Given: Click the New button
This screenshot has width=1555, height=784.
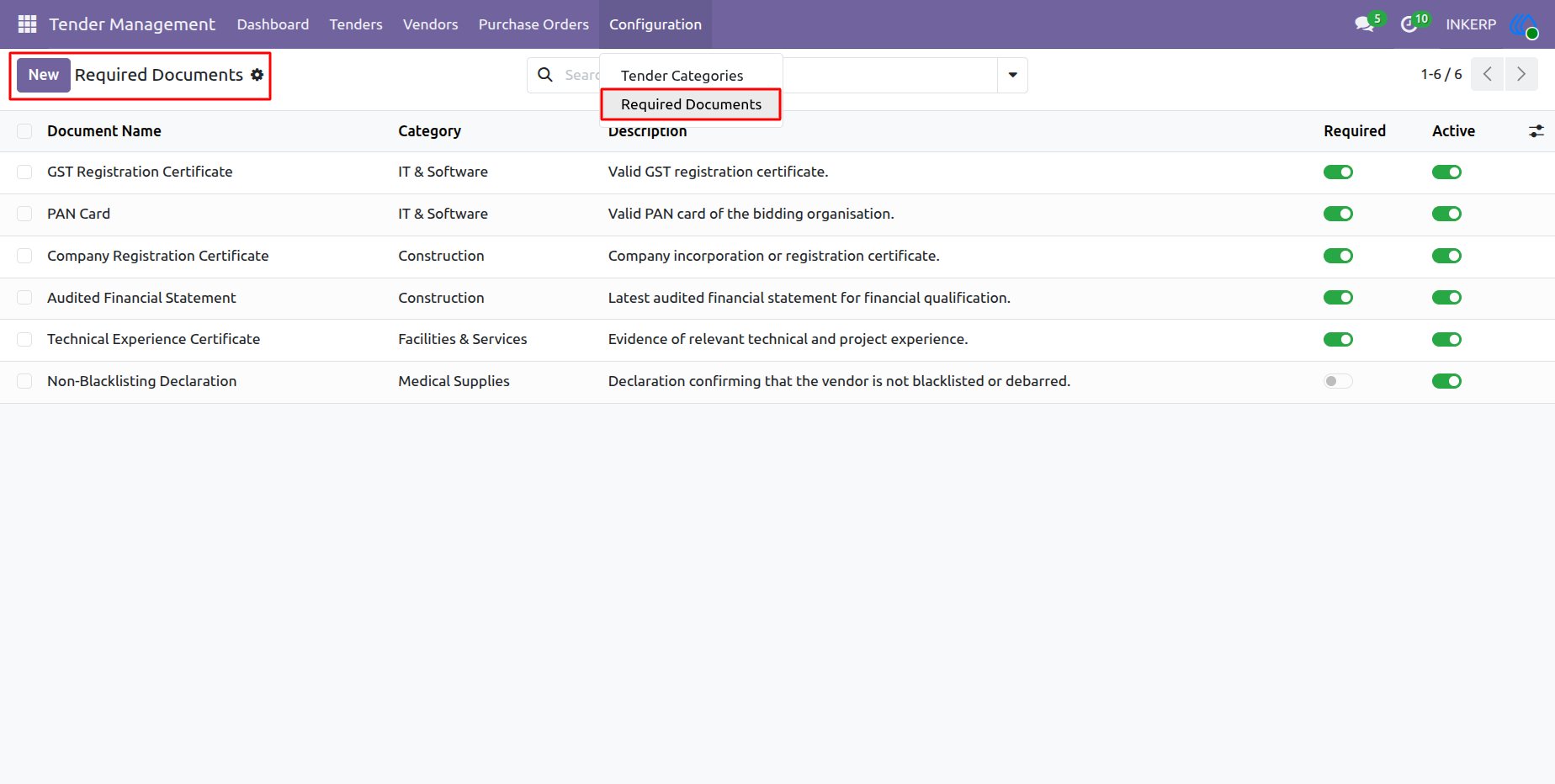Looking at the screenshot, I should tap(44, 75).
